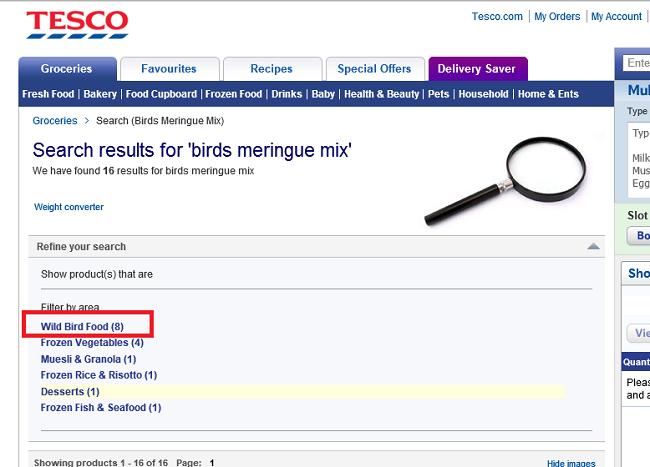Switch to the Favourites tab

(169, 69)
